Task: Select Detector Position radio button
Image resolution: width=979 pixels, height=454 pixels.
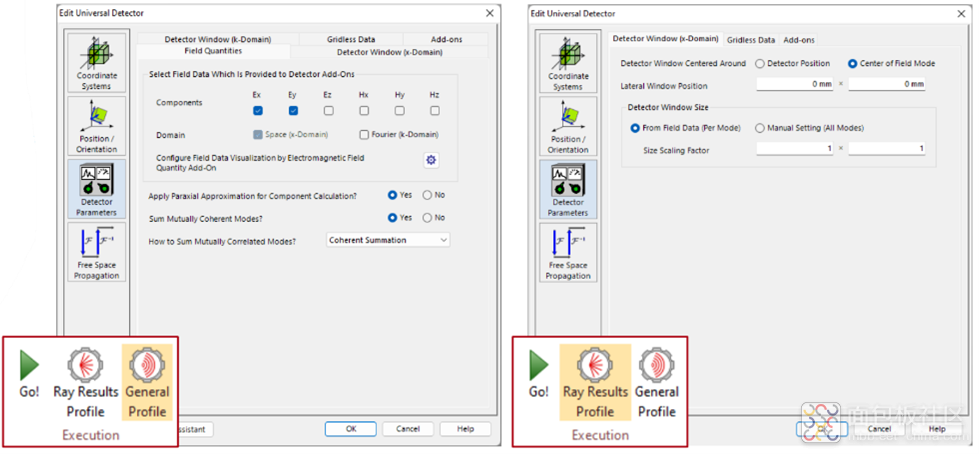Action: click(x=760, y=64)
